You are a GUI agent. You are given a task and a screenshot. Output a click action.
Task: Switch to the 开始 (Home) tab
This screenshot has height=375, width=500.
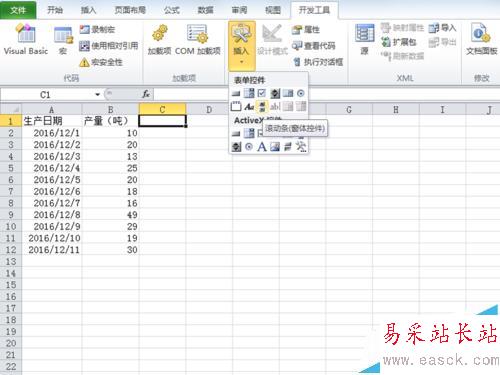[55, 10]
